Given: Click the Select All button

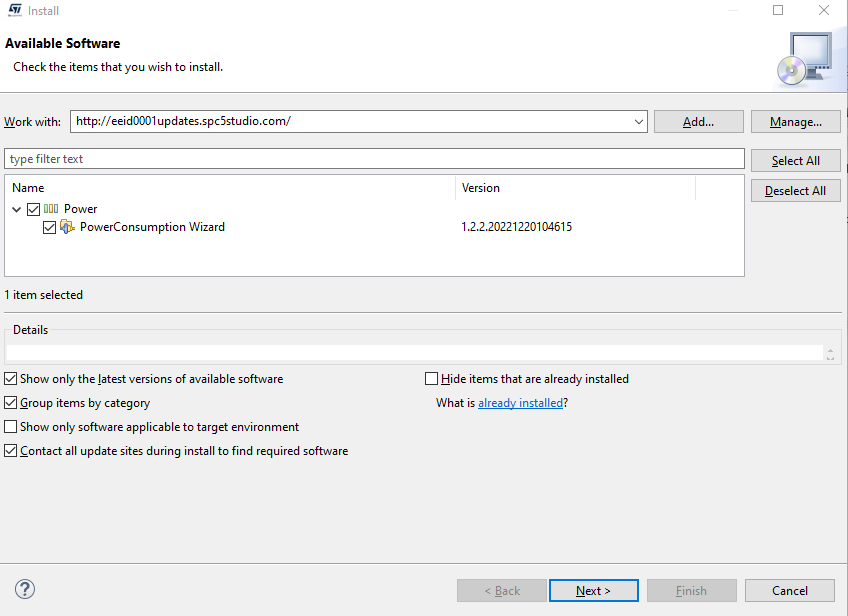Looking at the screenshot, I should 796,161.
